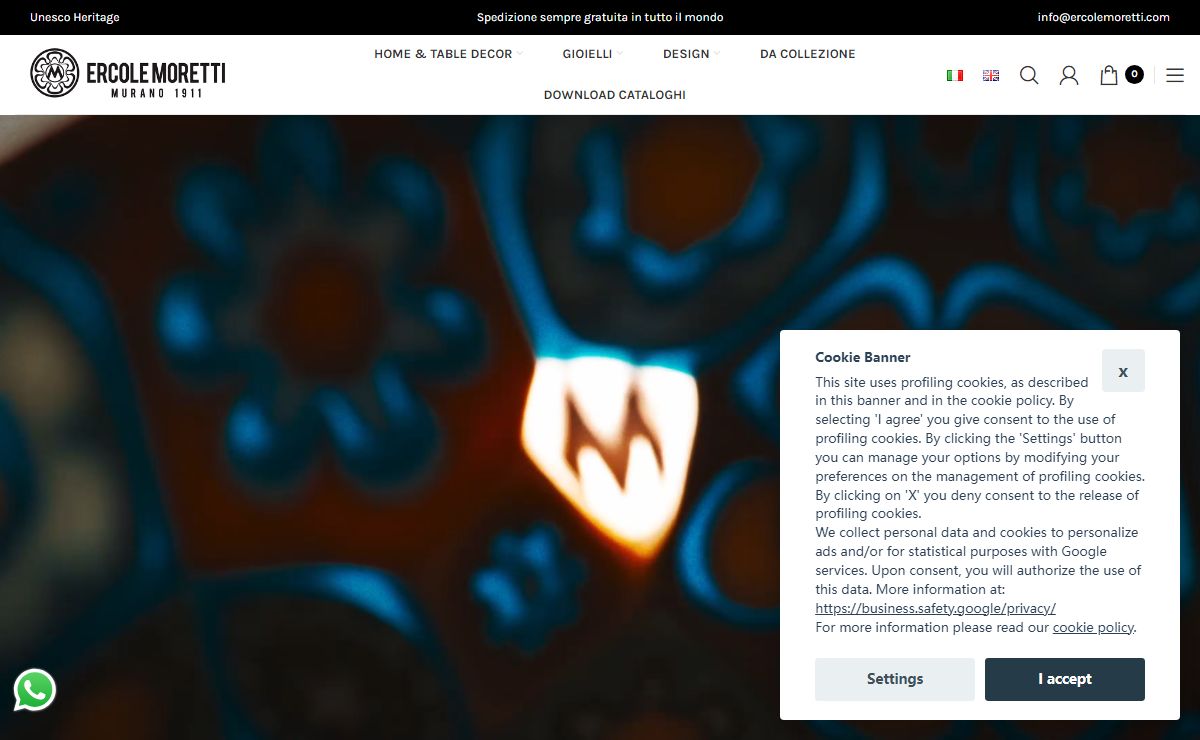Viewport: 1200px width, 740px height.
Task: Click the cart item count badge
Action: pos(1134,74)
